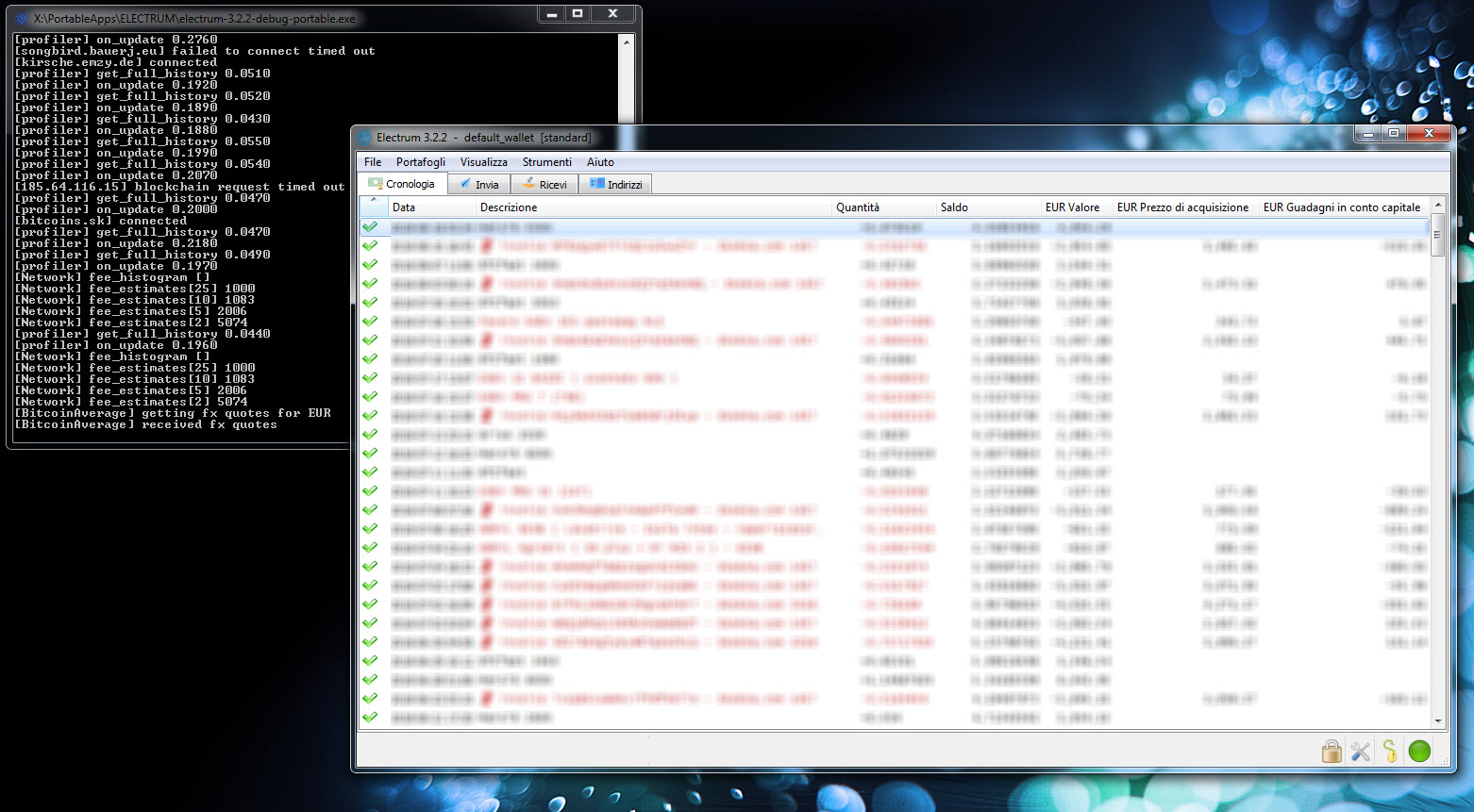The width and height of the screenshot is (1474, 812).
Task: Close the debug console window
Action: point(613,13)
